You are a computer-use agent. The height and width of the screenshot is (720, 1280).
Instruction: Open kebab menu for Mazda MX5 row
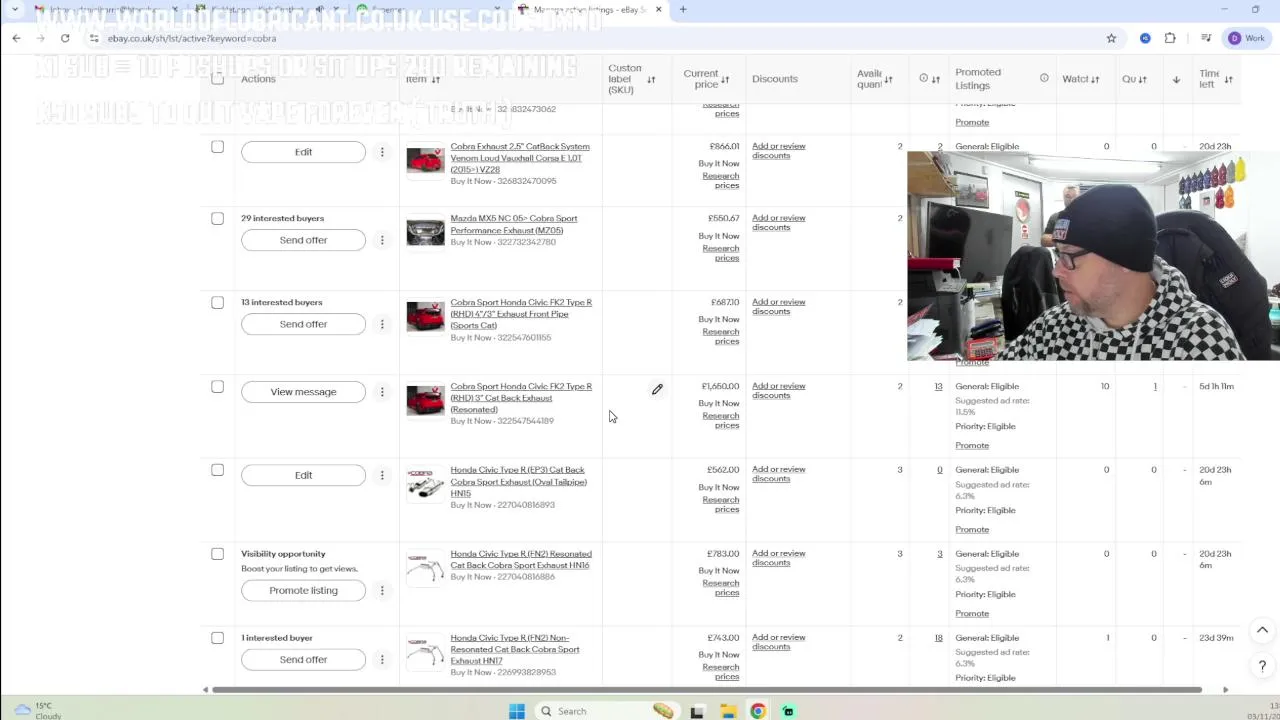click(x=381, y=240)
